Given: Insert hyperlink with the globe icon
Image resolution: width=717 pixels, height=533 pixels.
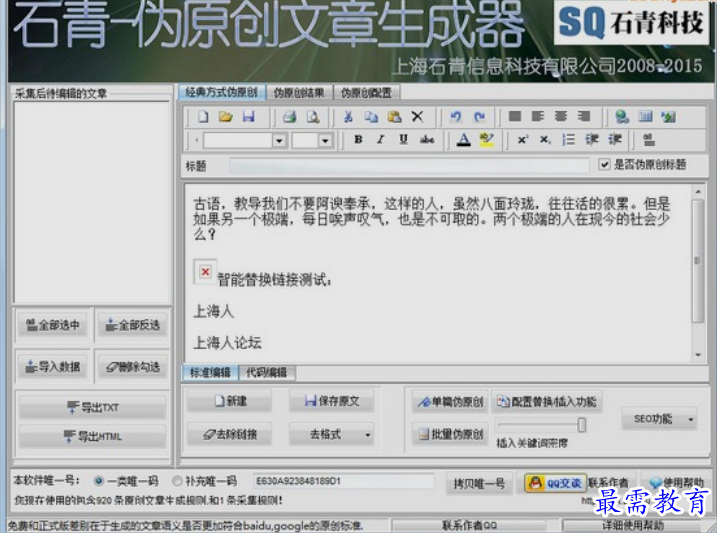Looking at the screenshot, I should pyautogui.click(x=622, y=117).
